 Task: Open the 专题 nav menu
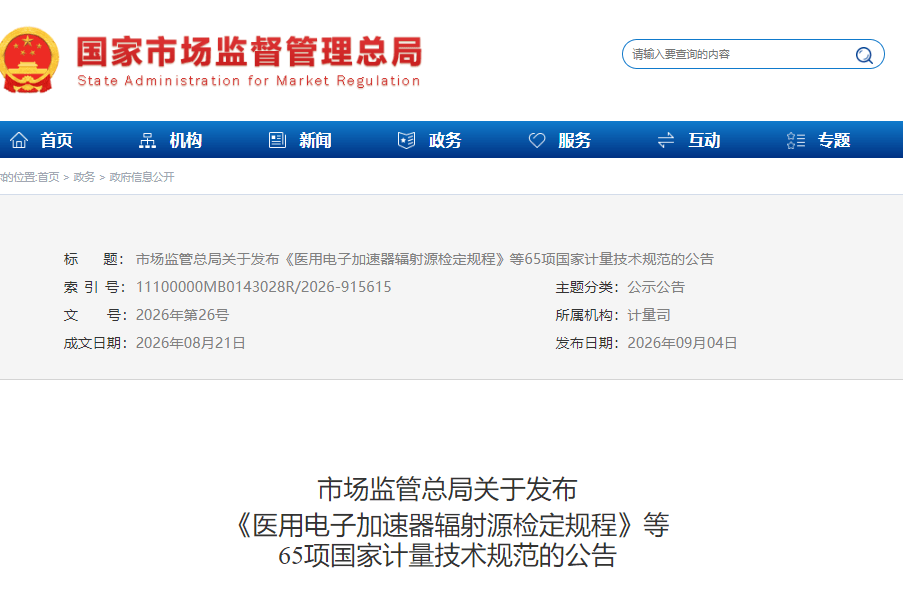(x=834, y=140)
